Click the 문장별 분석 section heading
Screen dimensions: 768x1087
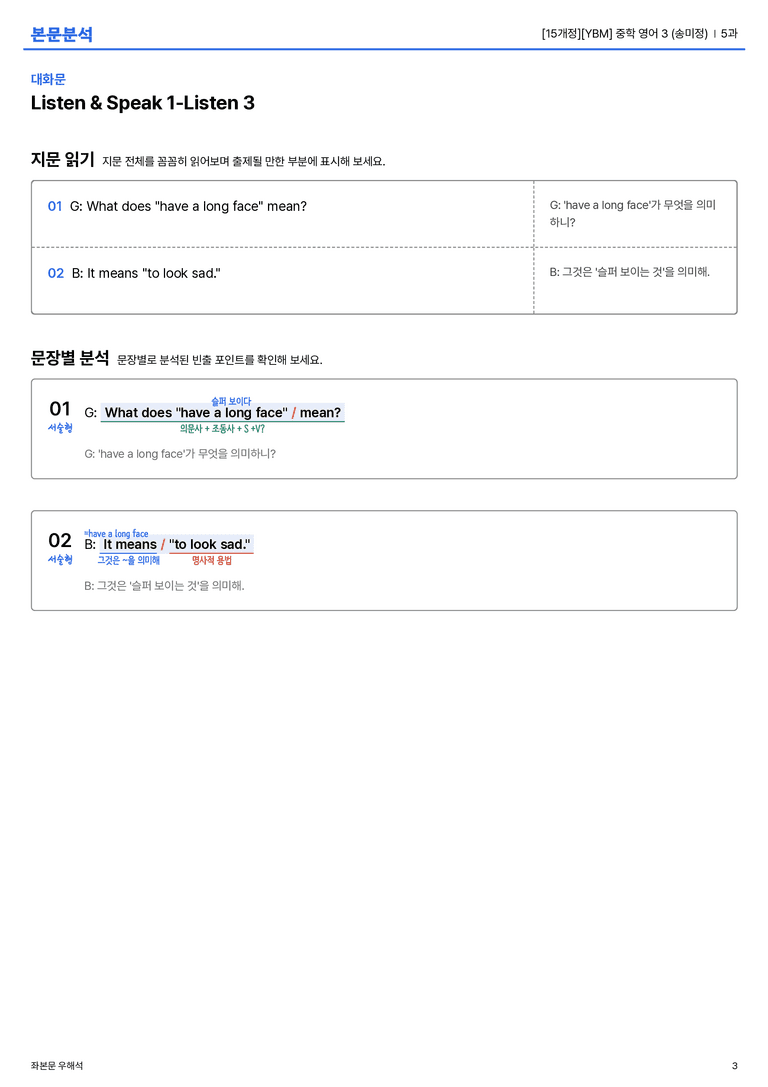70,358
